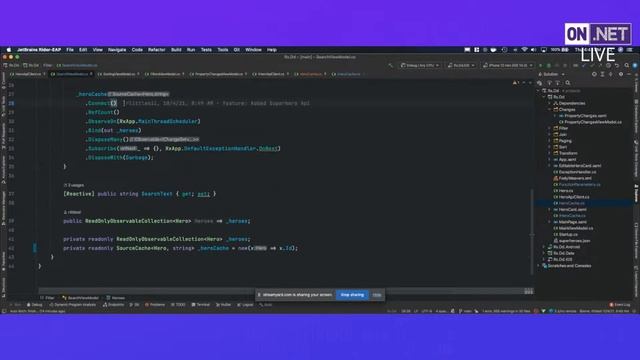
Task: Switch to the first editor tab on the left
Action: pos(28,74)
